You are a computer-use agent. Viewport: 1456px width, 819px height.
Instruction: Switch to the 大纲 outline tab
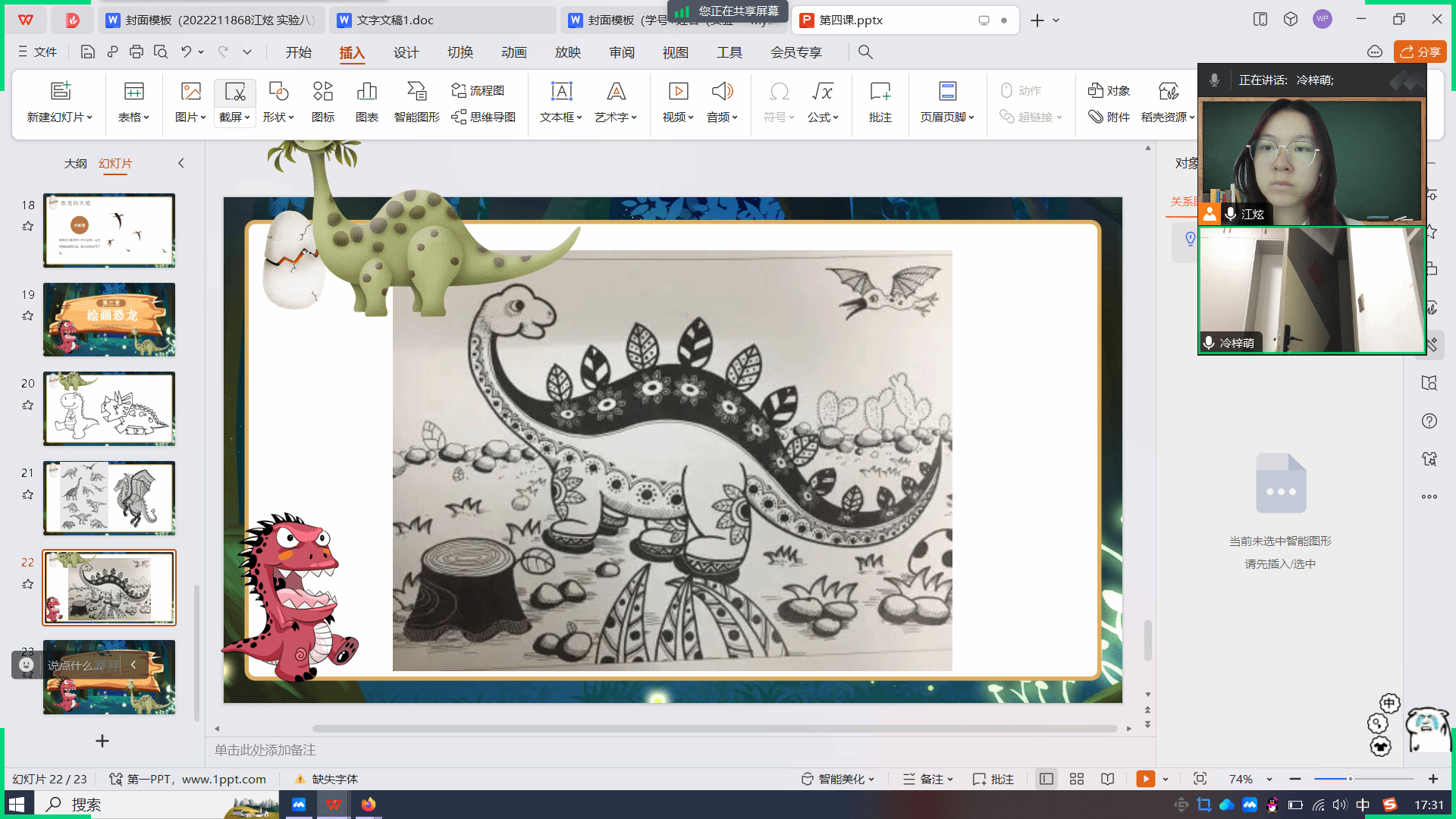75,163
